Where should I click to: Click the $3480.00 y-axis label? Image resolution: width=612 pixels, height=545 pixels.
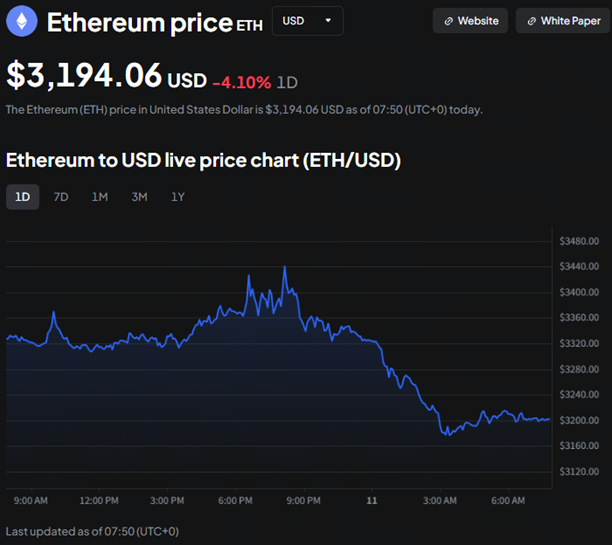point(579,241)
